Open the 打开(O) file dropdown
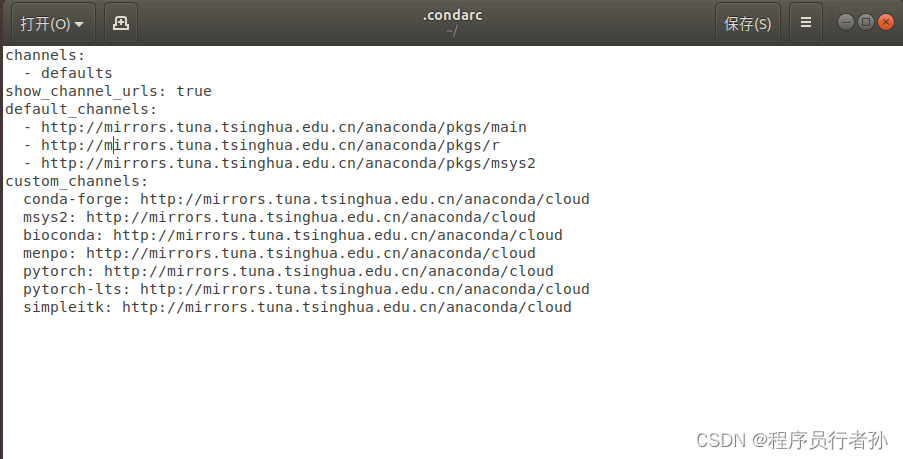 pos(52,23)
